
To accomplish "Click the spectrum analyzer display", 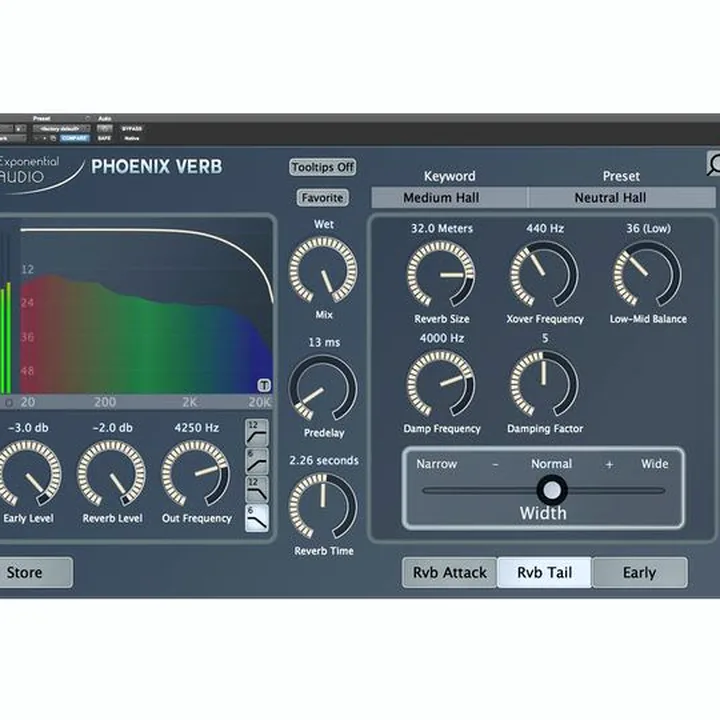I will 146,307.
